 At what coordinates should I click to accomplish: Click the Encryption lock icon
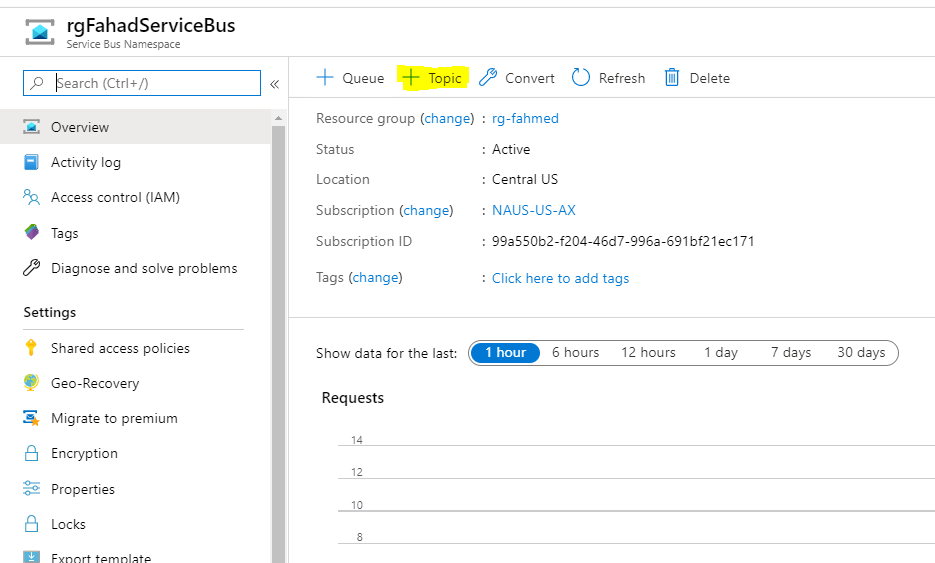tap(32, 453)
